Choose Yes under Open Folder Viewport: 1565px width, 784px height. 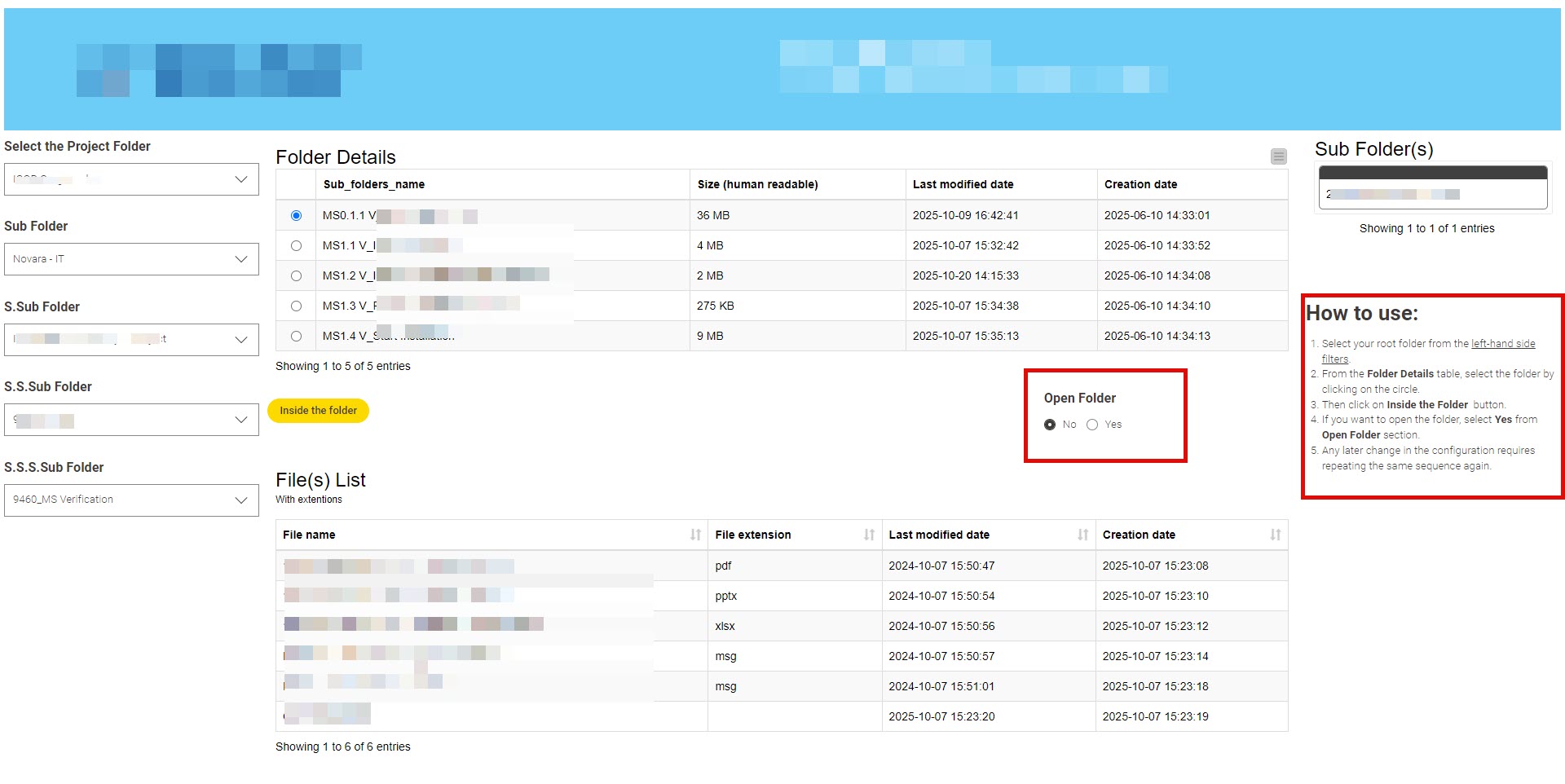coord(1092,425)
